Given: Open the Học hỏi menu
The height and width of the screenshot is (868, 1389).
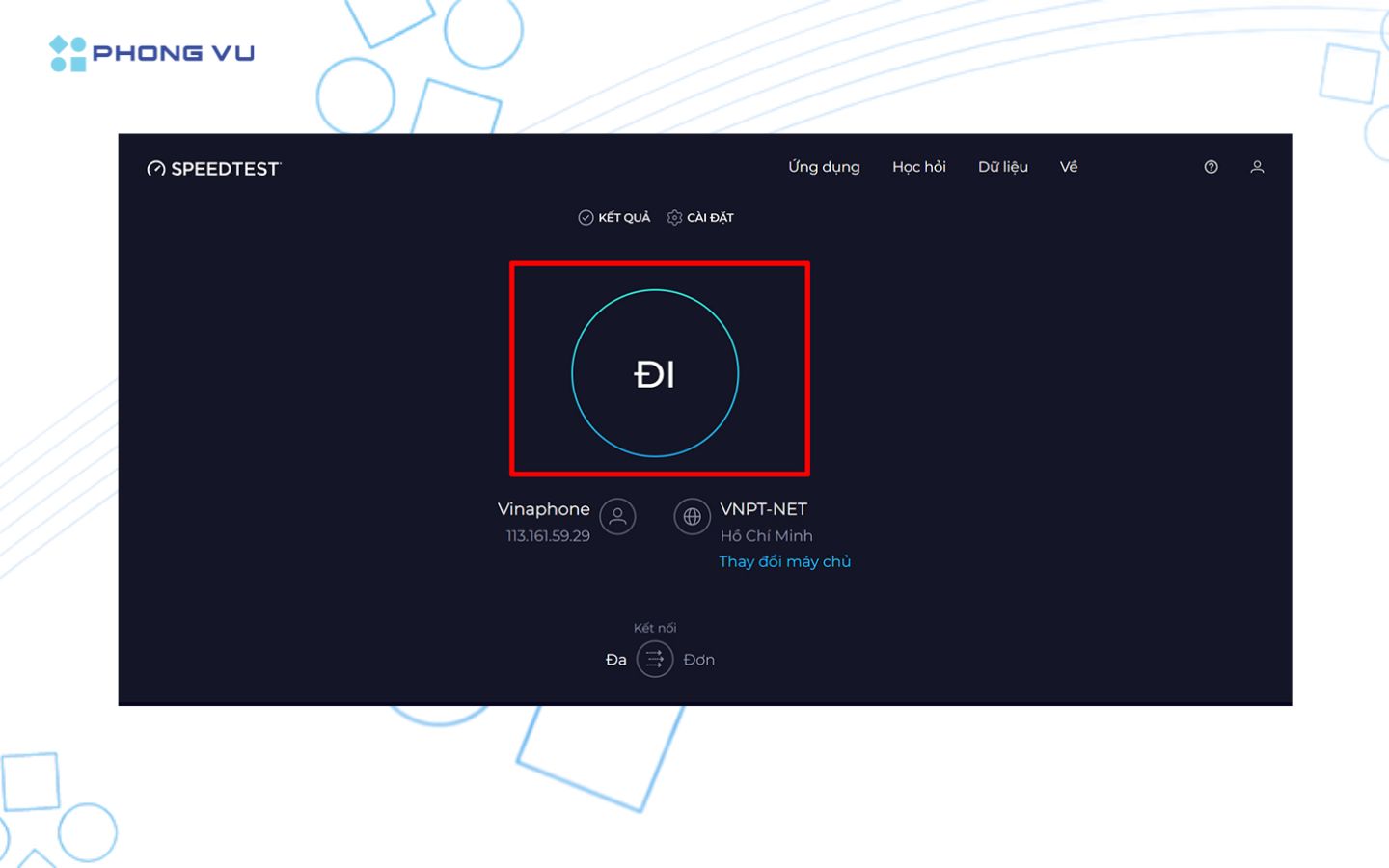Looking at the screenshot, I should (918, 167).
